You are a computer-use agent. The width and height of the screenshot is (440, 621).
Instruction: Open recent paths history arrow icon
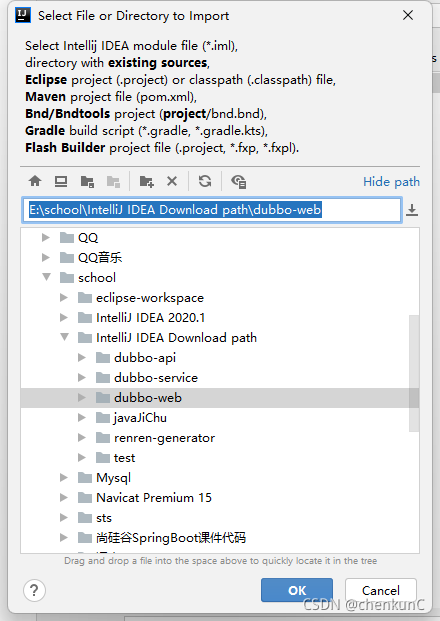click(x=412, y=210)
